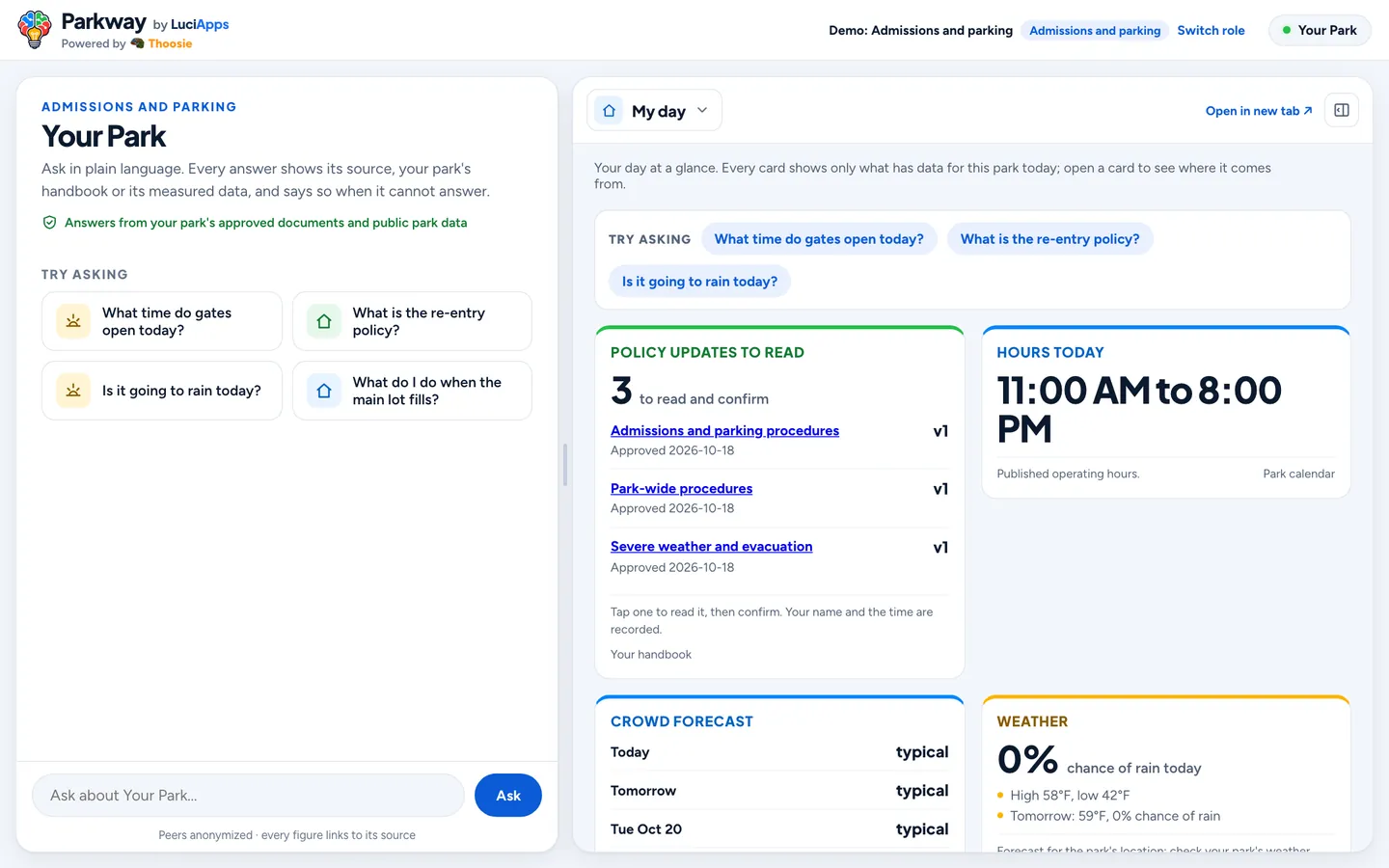Open the Admissions and parking procedures link

pyautogui.click(x=724, y=431)
